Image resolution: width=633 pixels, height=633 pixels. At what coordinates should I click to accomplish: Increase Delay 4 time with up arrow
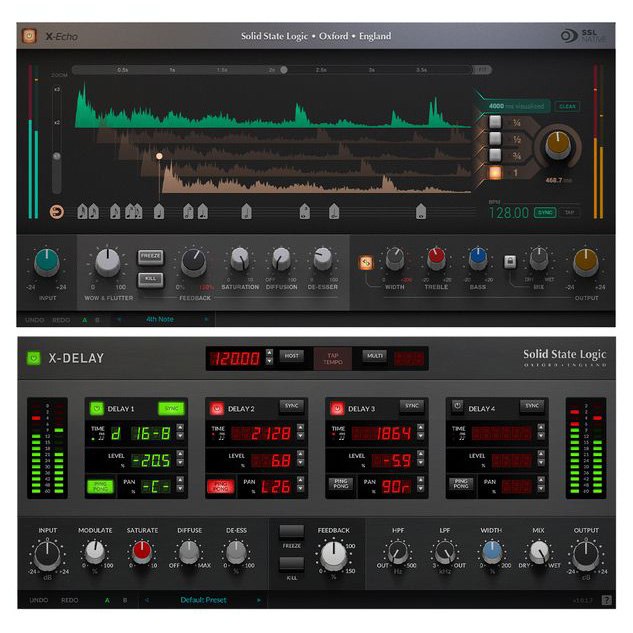(x=541, y=427)
